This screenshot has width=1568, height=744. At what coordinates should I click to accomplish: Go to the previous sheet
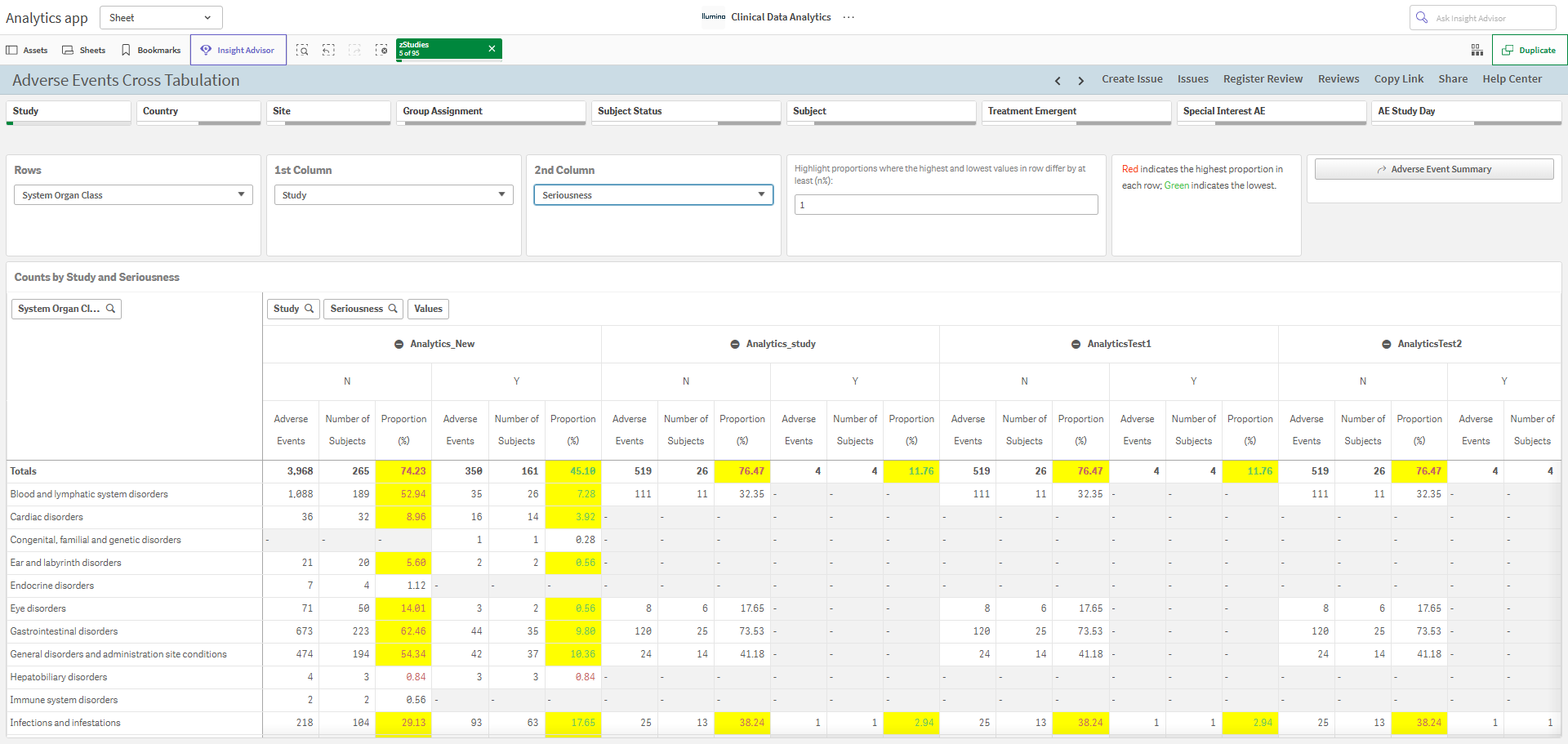[1058, 80]
